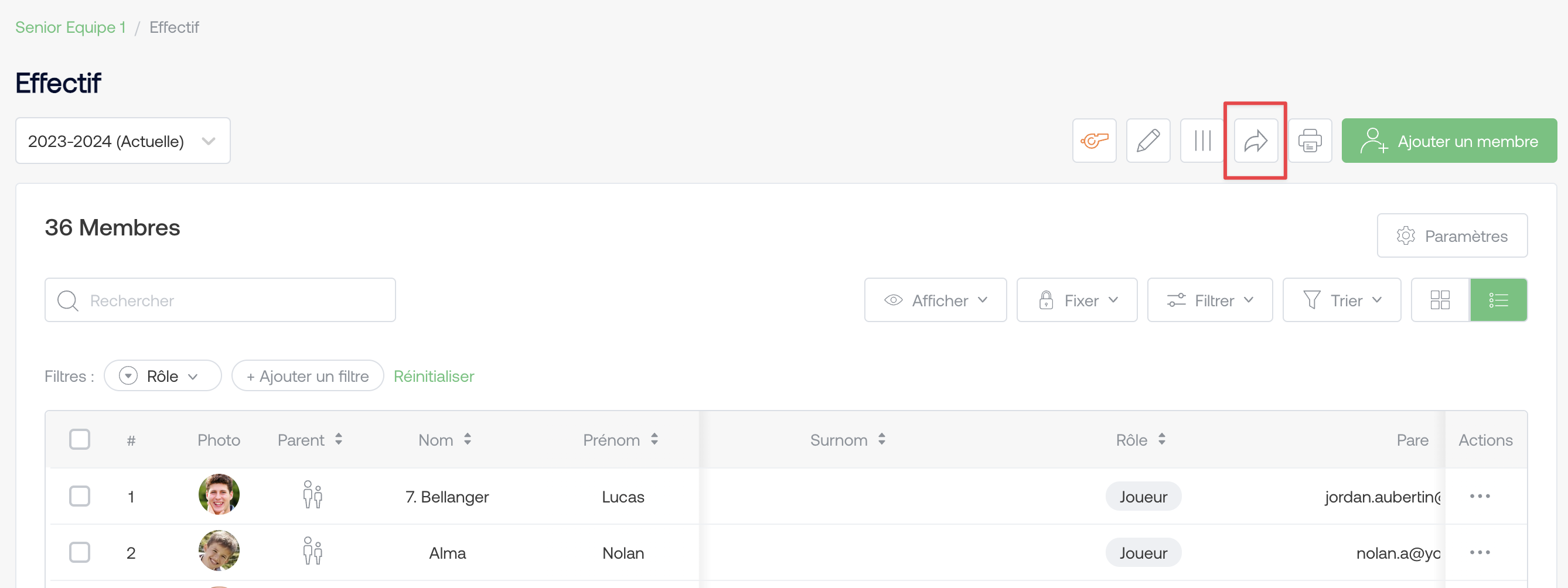
Task: Click the first name 'Nolan'
Action: (x=623, y=553)
